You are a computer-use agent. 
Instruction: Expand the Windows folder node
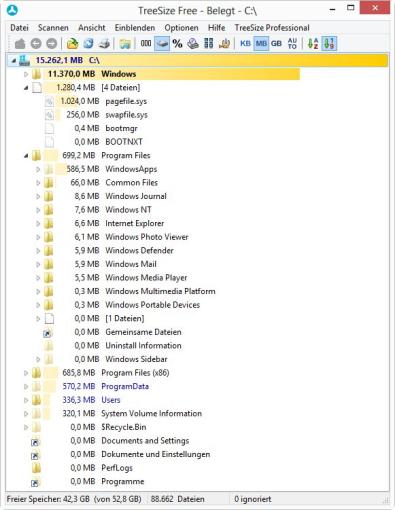tap(26, 74)
